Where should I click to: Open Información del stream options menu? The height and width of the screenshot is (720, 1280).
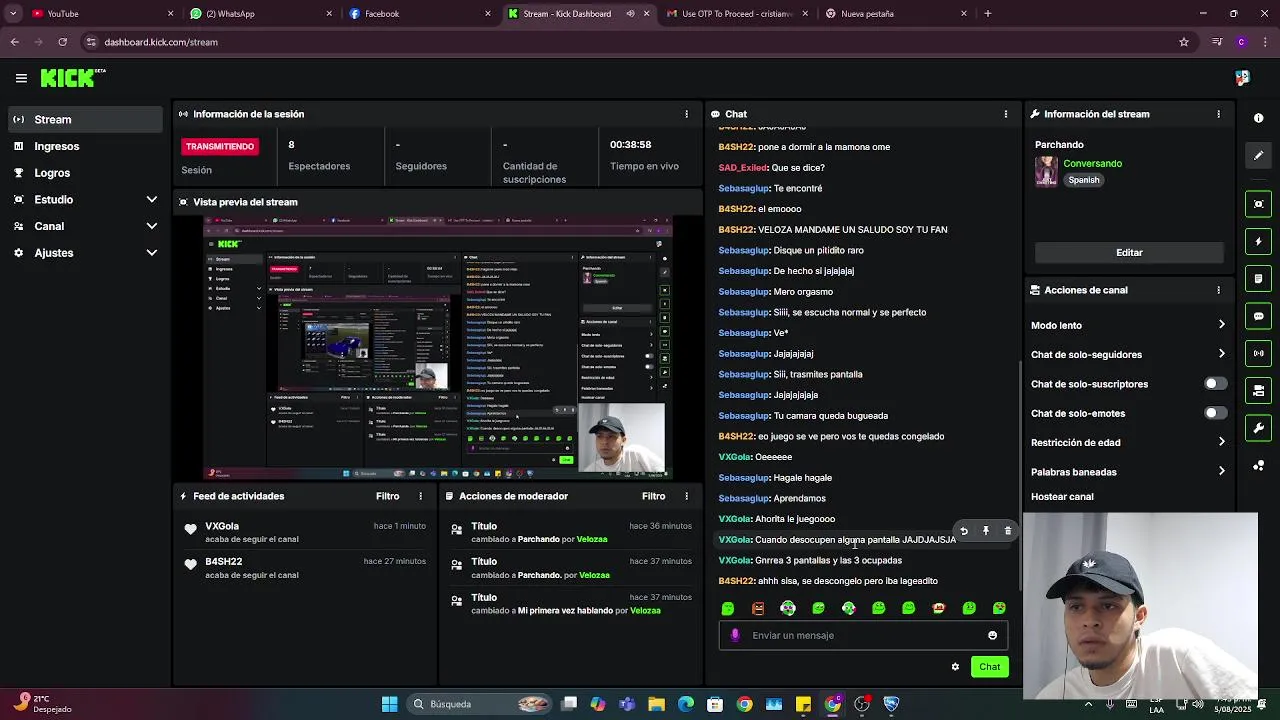[1218, 114]
